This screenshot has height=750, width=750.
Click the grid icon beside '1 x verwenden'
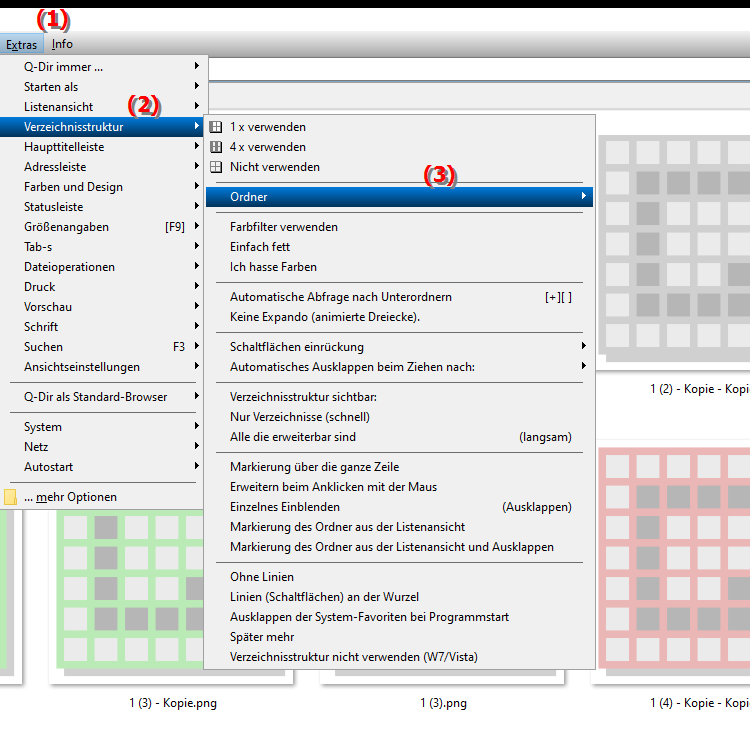pos(215,127)
